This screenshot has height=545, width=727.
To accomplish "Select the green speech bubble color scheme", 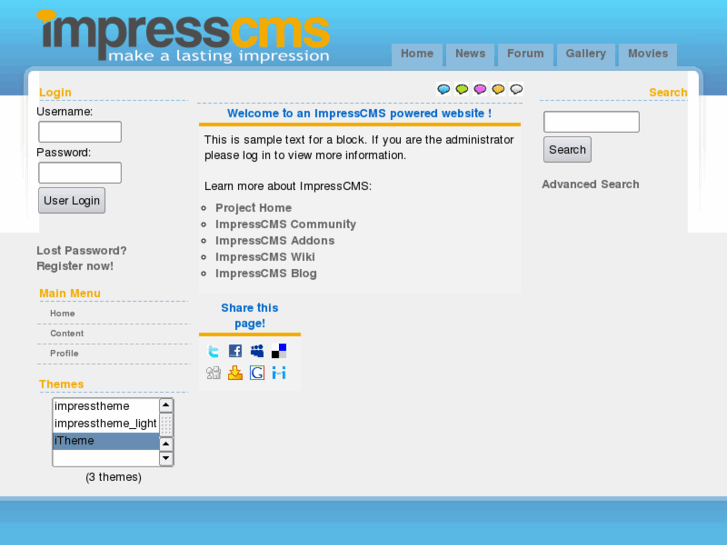I will [x=462, y=89].
